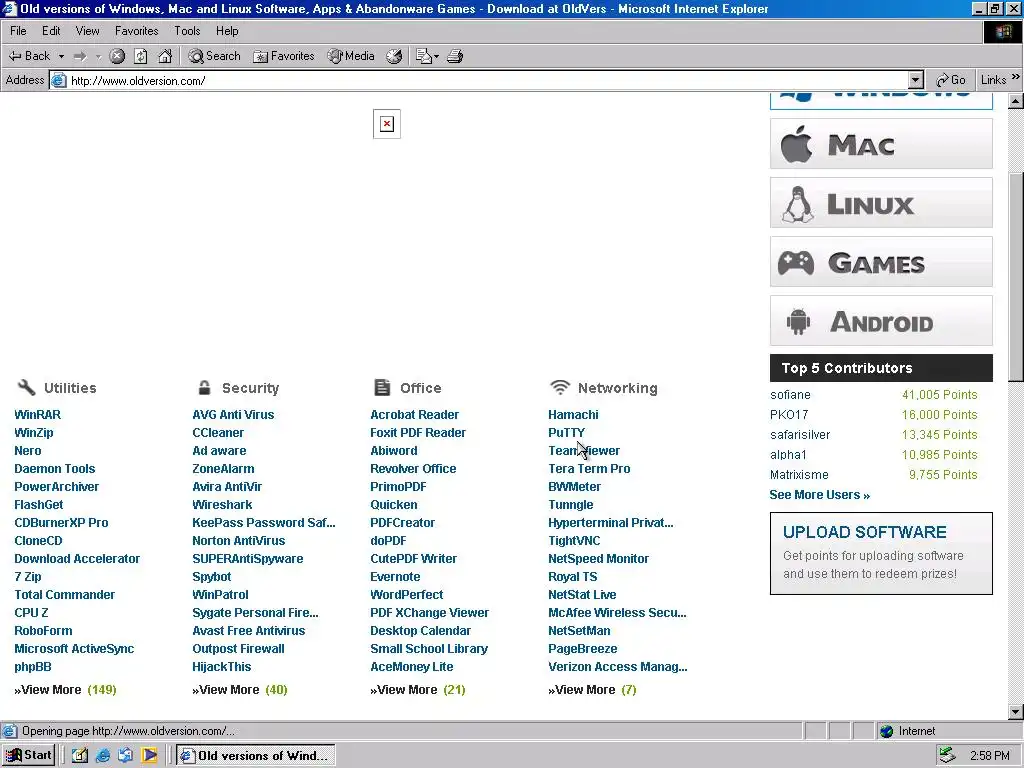Screen dimensions: 1024x768
Task: Click the Networking wifi icon
Action: pyautogui.click(x=560, y=387)
